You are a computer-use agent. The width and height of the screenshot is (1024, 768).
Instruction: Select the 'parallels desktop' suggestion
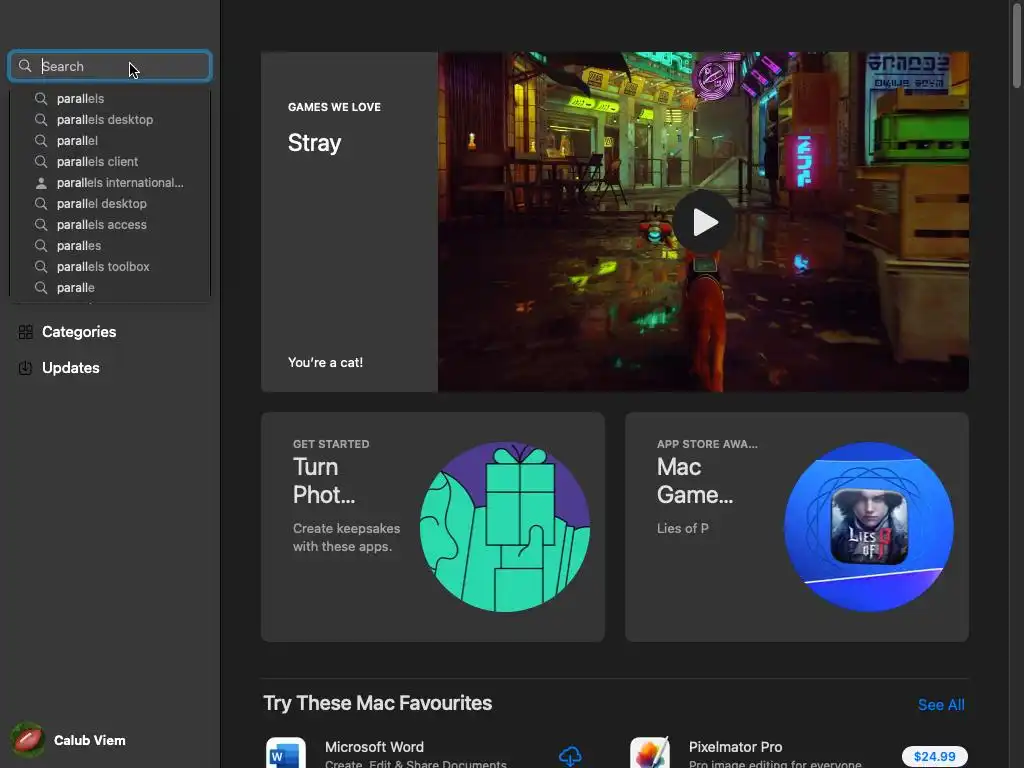[110, 120]
